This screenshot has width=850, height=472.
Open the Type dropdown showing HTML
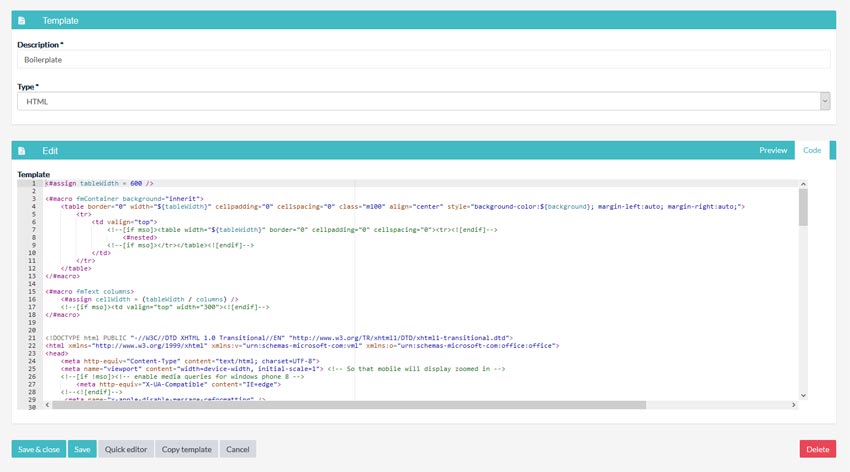coord(423,101)
